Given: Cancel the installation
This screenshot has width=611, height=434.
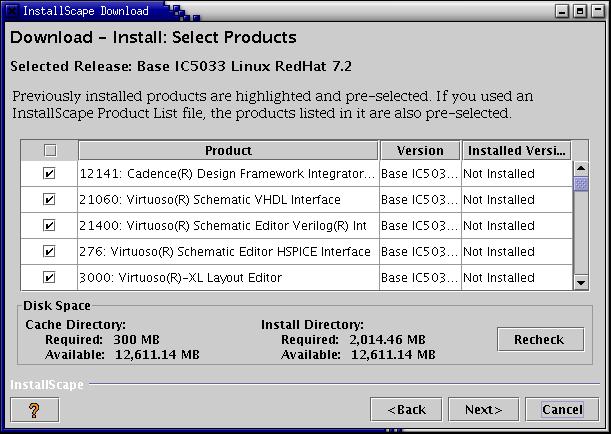Looking at the screenshot, I should point(562,409).
